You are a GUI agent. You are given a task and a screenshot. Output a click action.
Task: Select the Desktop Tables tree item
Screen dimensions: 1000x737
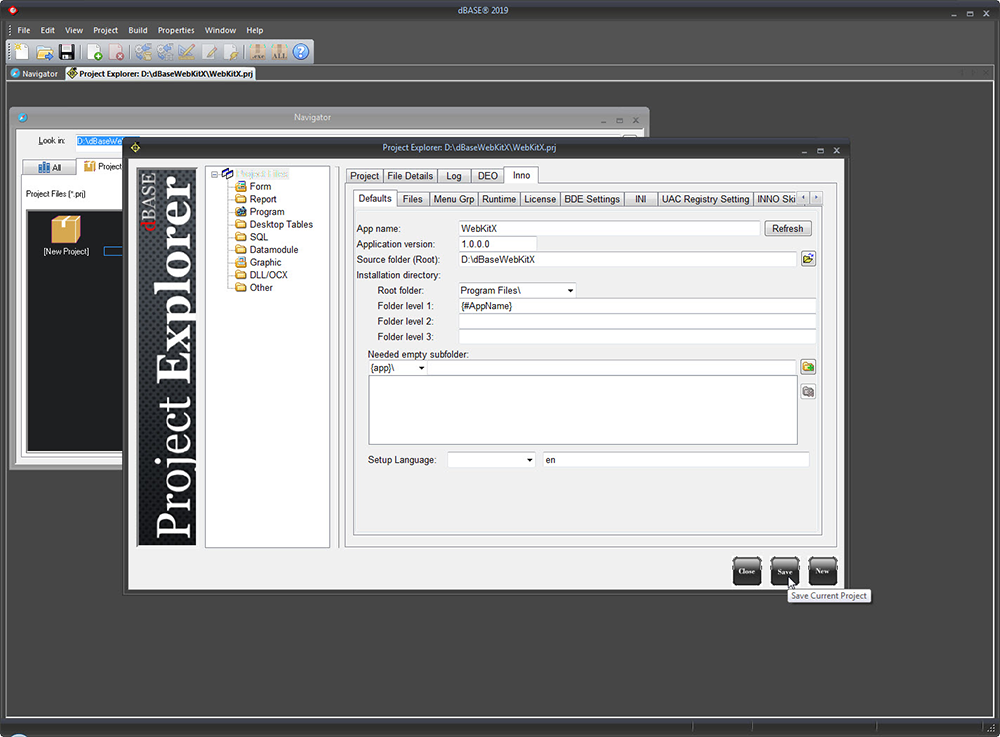point(274,224)
